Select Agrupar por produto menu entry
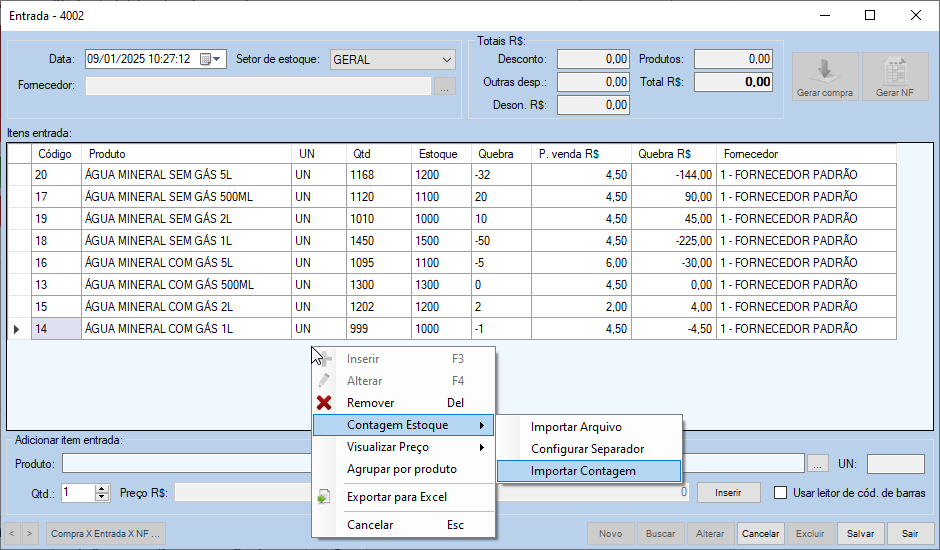 click(401, 469)
